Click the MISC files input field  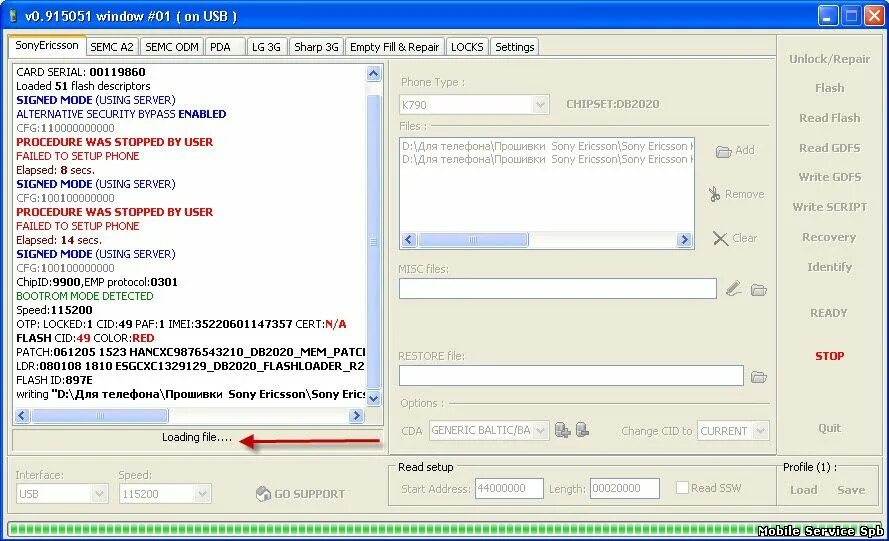(x=557, y=289)
